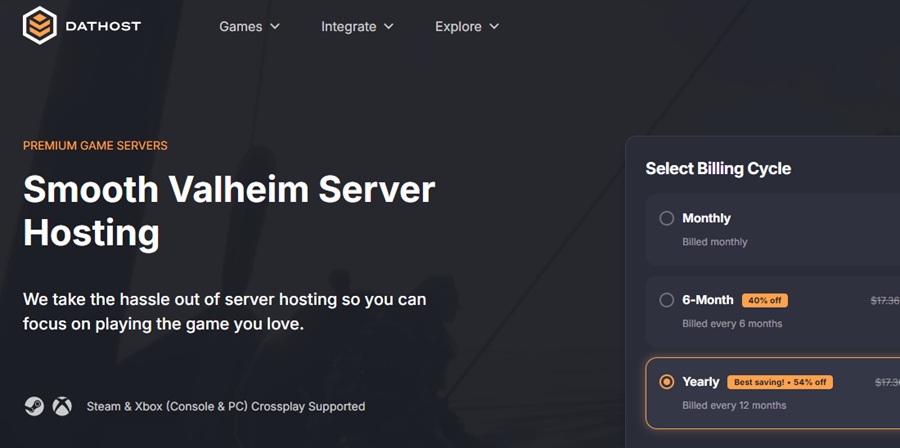
Task: Click the Best saving 54% off badge
Action: pos(780,382)
